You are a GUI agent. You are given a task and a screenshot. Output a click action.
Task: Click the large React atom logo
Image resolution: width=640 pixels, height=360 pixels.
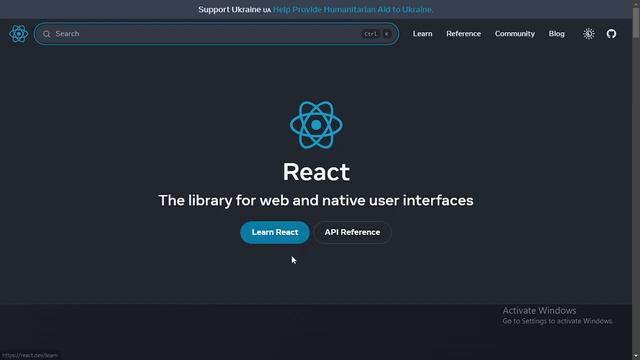[316, 125]
